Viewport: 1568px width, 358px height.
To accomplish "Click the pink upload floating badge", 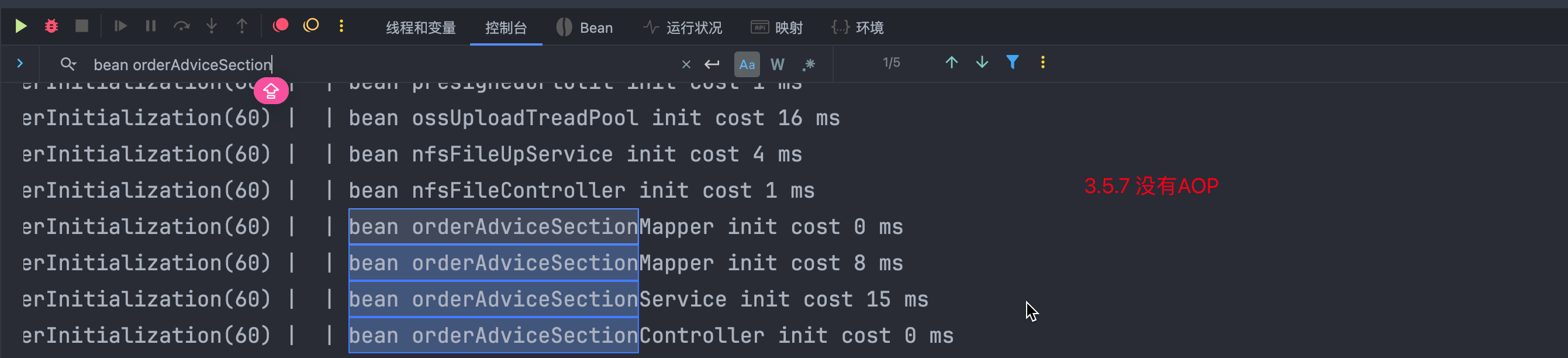I will point(271,91).
